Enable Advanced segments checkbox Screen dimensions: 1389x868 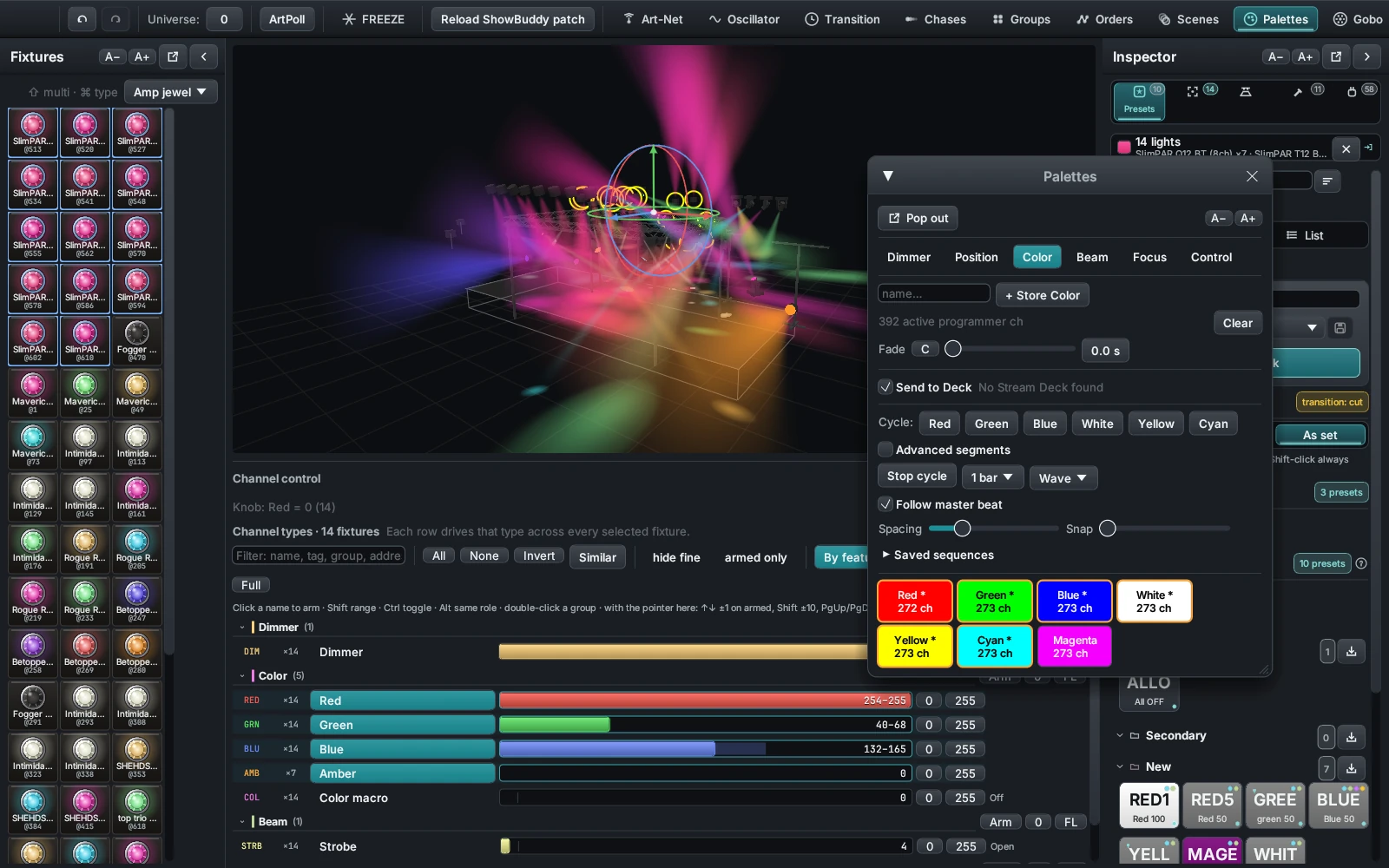pos(885,450)
